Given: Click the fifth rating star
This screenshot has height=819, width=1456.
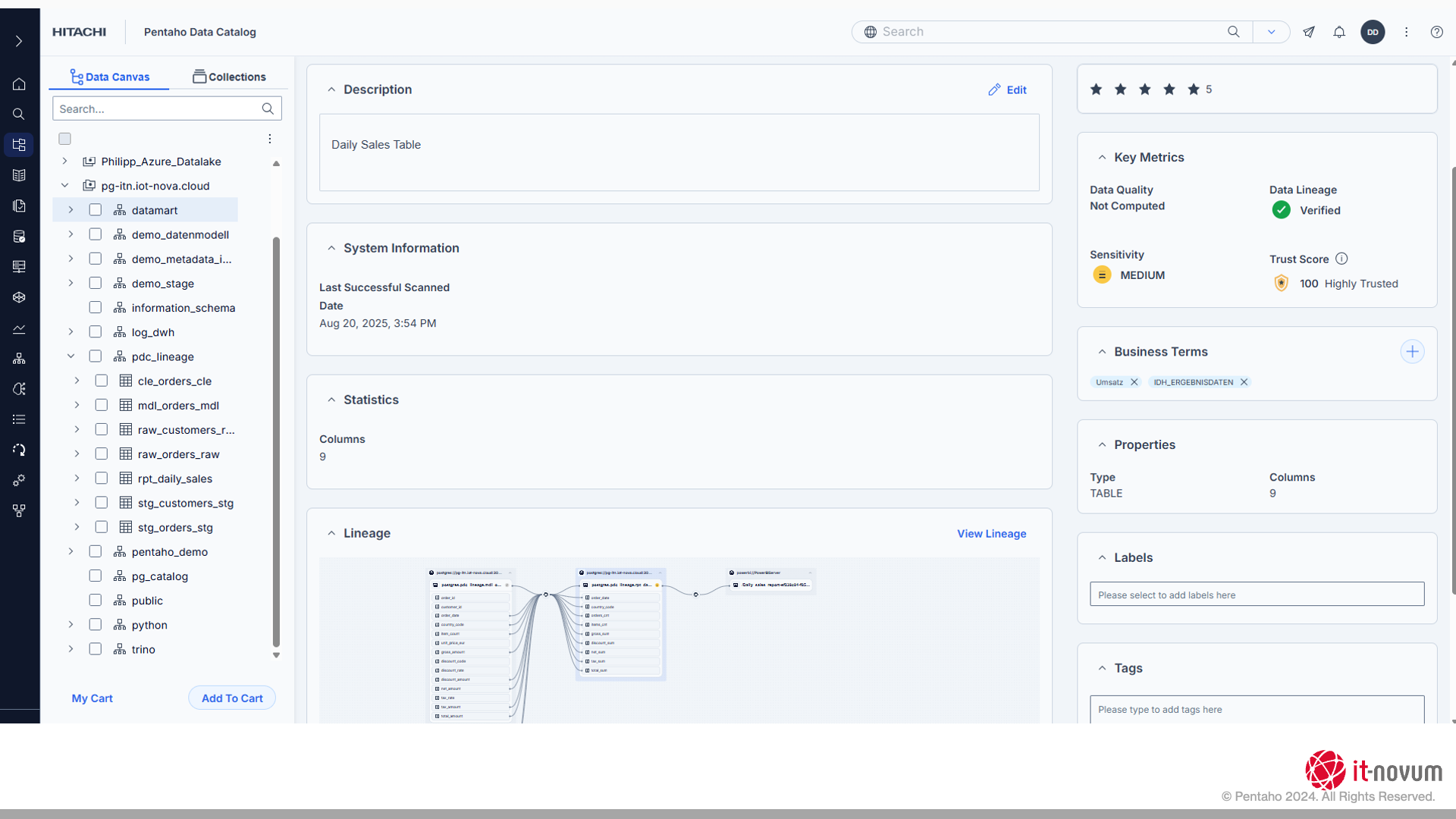Looking at the screenshot, I should 1194,89.
